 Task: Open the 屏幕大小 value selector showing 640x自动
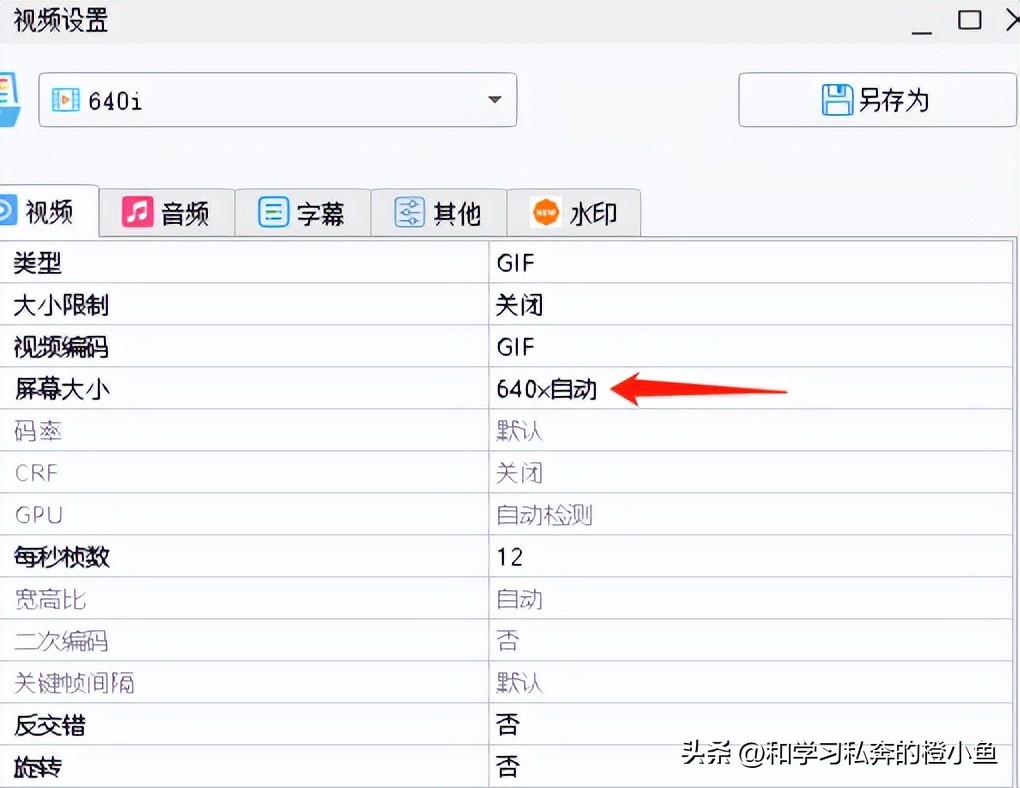click(x=548, y=389)
